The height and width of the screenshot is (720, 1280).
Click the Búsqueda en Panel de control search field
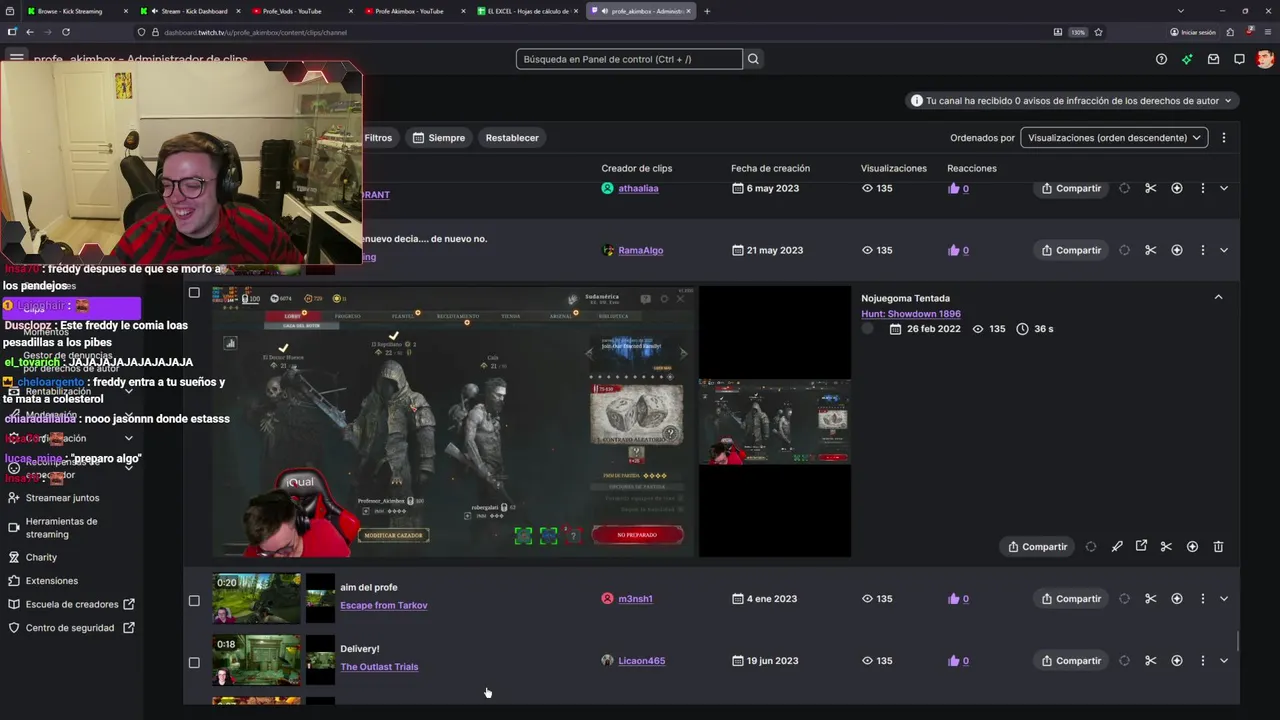(x=629, y=59)
